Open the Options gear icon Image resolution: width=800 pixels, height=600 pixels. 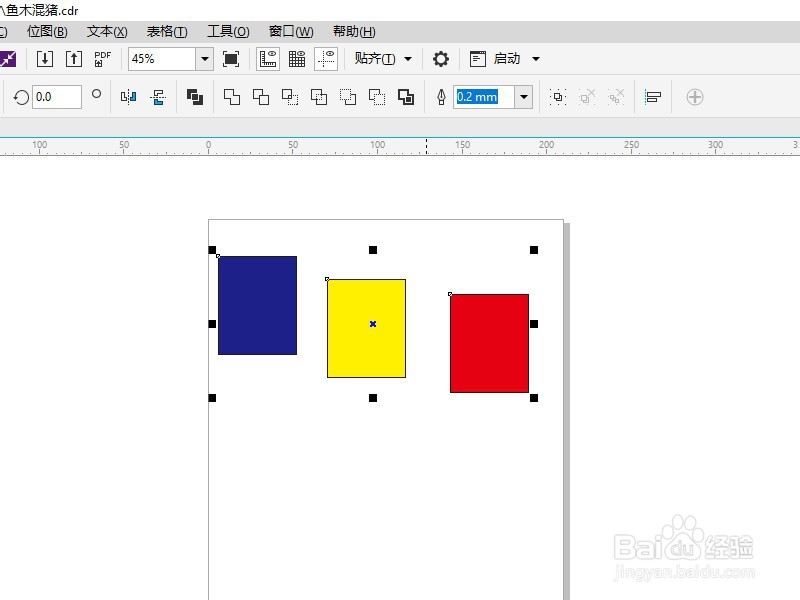coord(441,59)
